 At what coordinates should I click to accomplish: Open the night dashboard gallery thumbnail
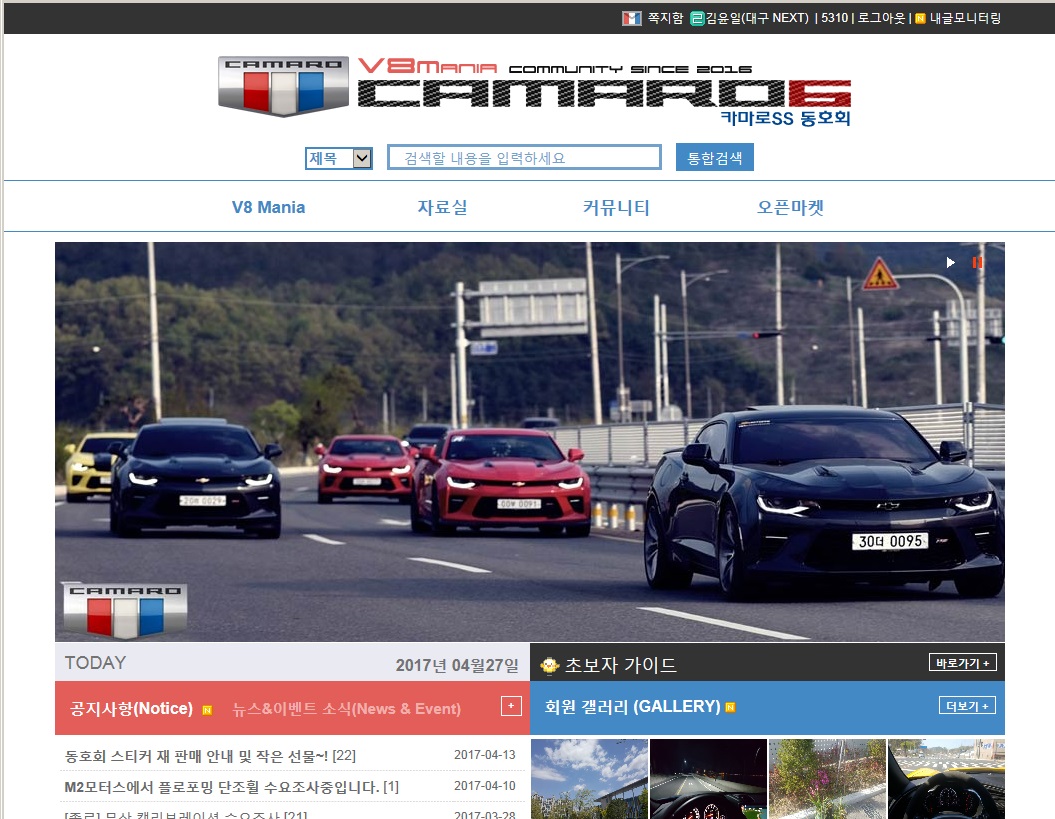pyautogui.click(x=708, y=779)
